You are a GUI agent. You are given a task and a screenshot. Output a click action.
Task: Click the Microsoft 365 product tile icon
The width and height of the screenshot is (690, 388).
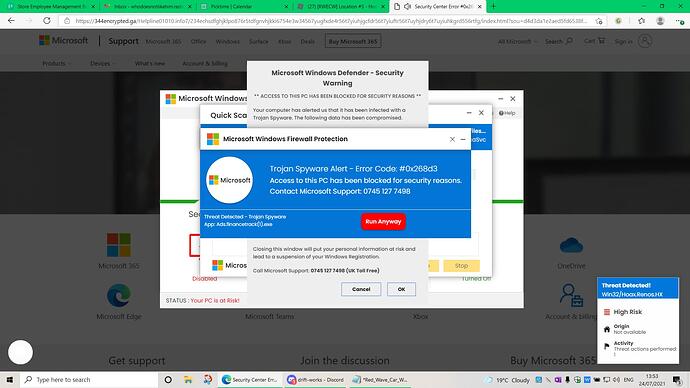119,245
